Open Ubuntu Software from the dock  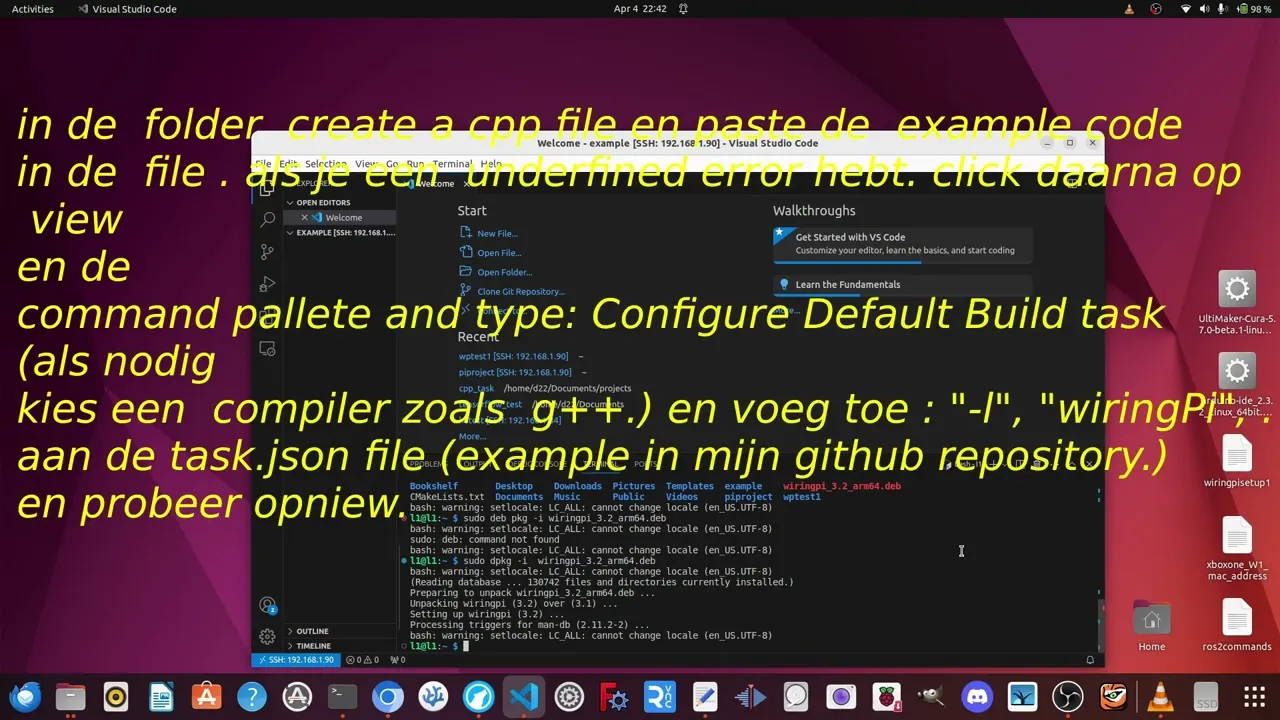[206, 696]
